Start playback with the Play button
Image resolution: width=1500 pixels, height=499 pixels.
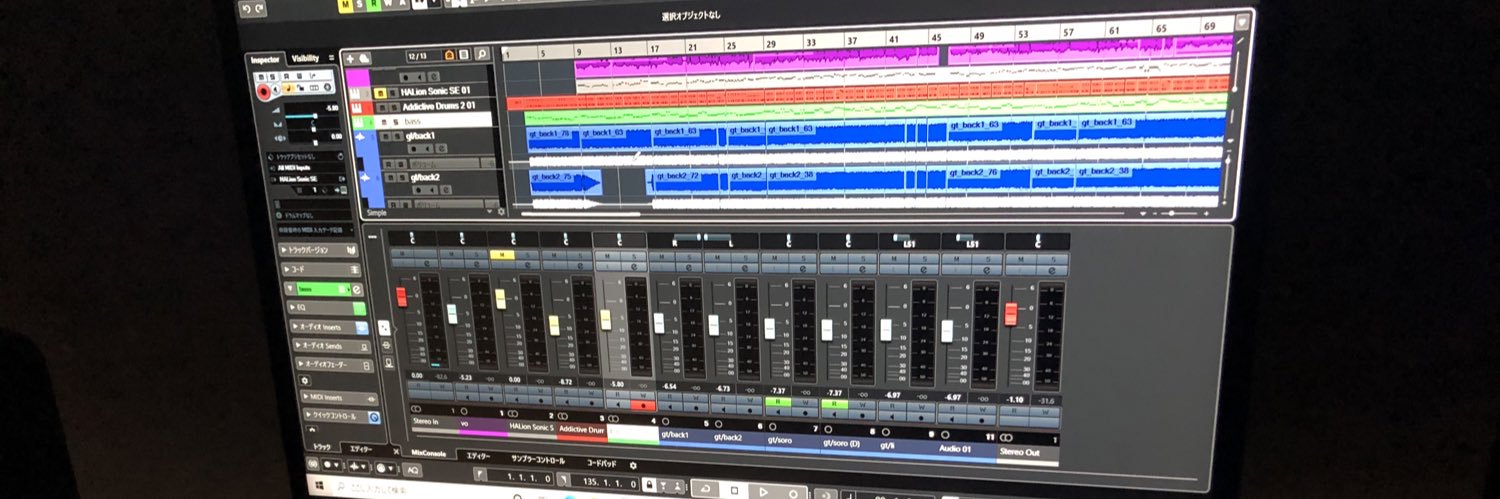click(x=763, y=492)
